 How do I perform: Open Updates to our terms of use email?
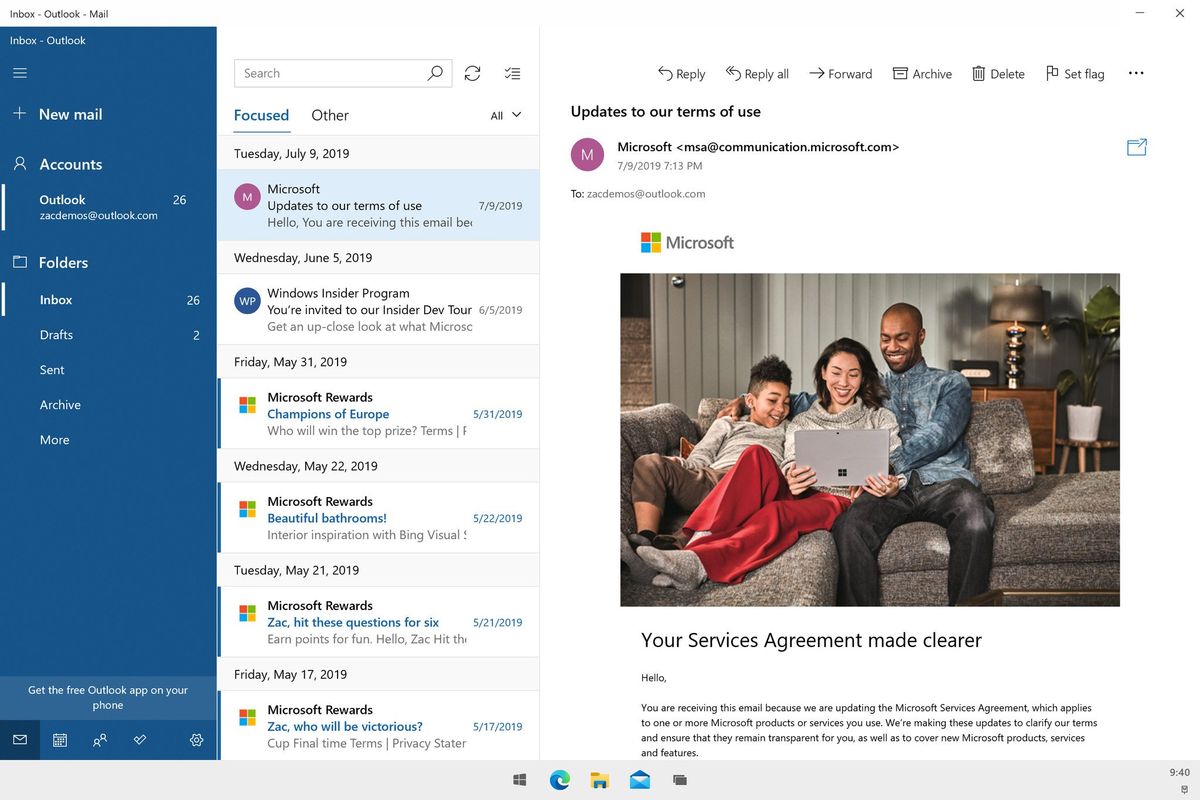(x=378, y=205)
